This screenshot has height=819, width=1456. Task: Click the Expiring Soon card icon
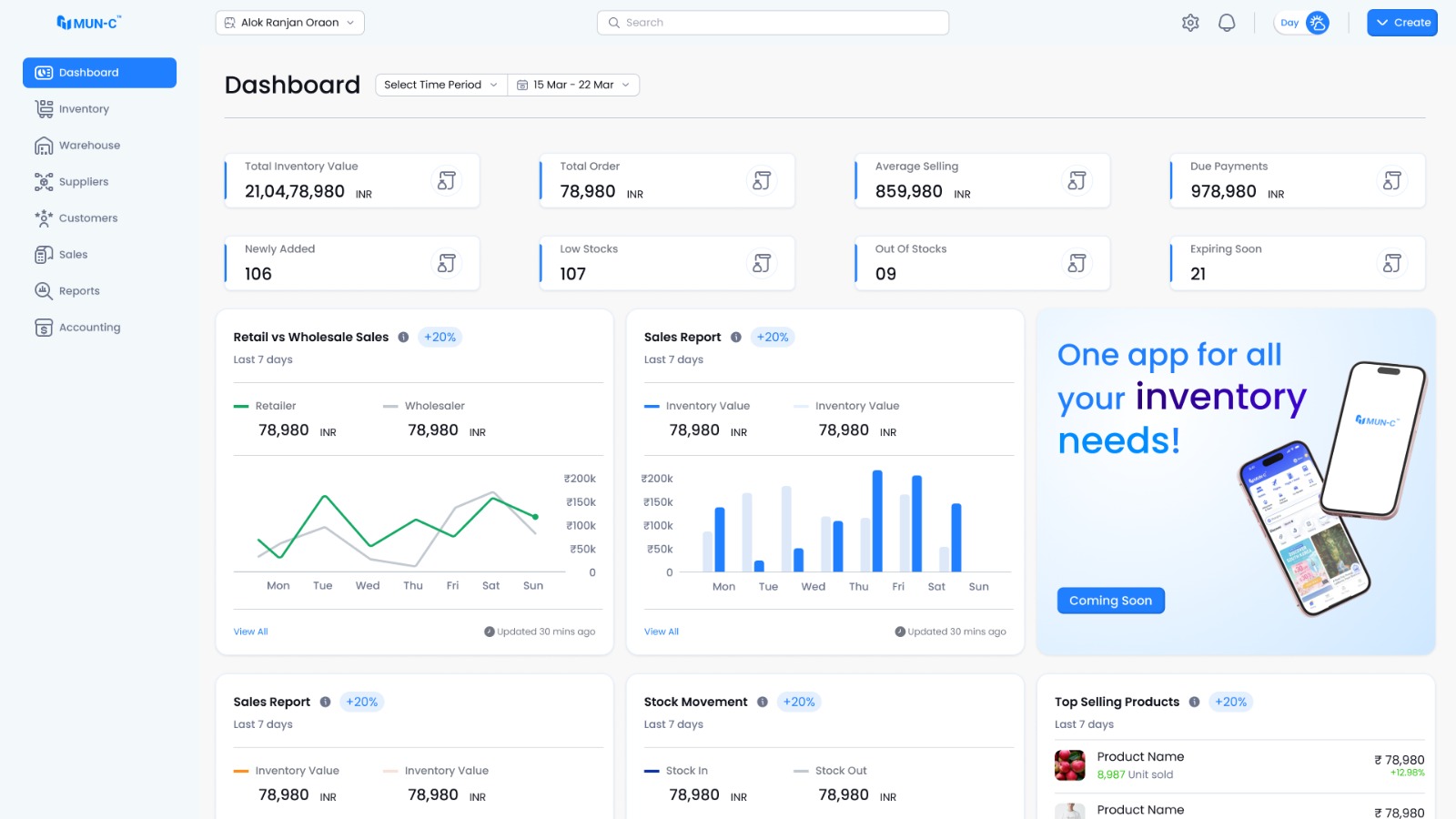point(1391,264)
